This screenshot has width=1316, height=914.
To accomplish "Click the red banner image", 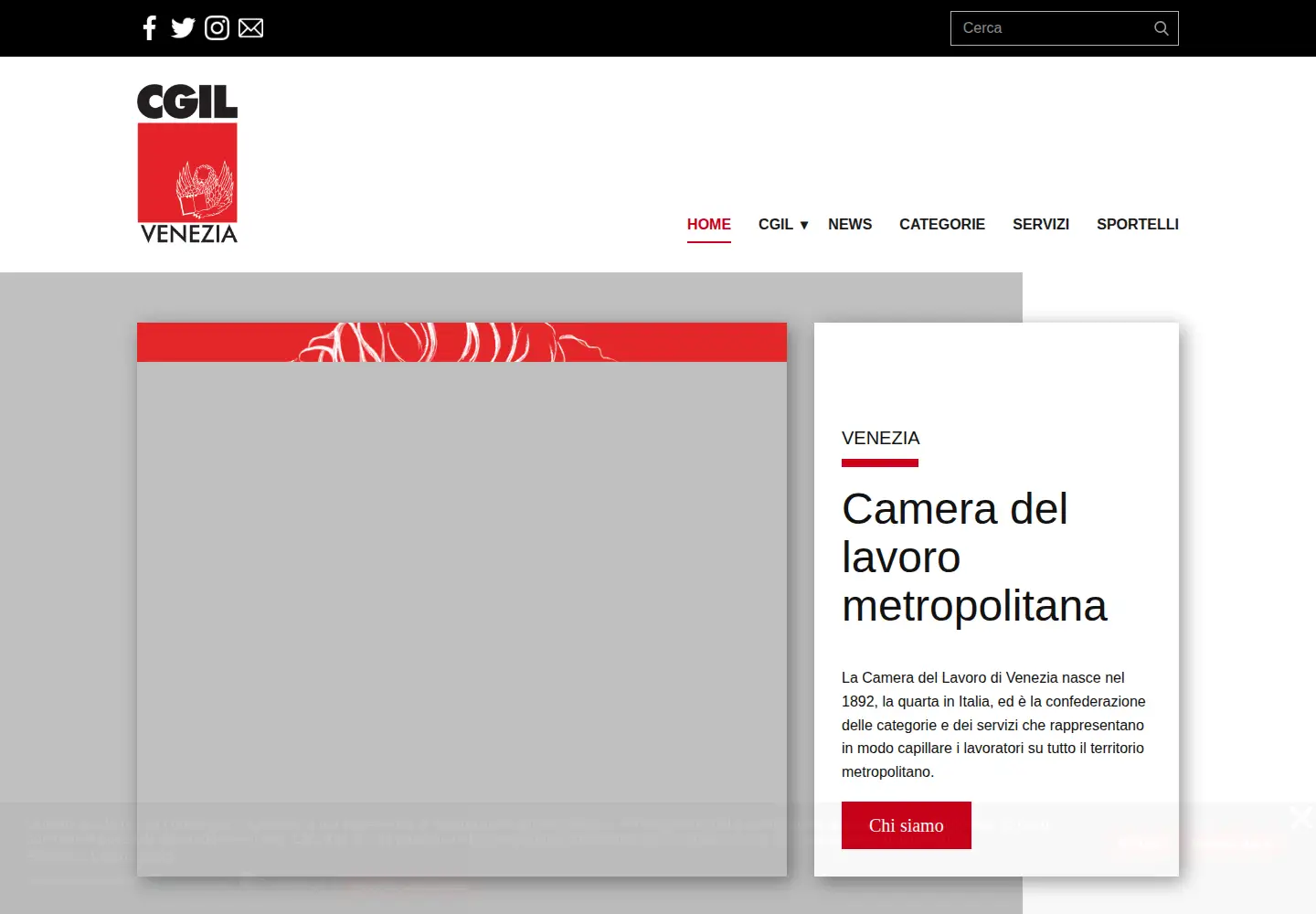I will coord(462,342).
